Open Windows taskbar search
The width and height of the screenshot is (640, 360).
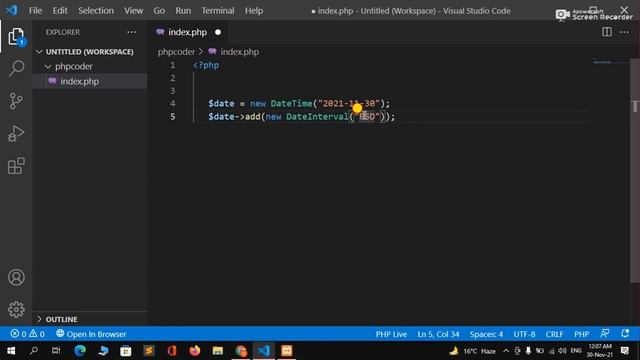click(x=34, y=351)
